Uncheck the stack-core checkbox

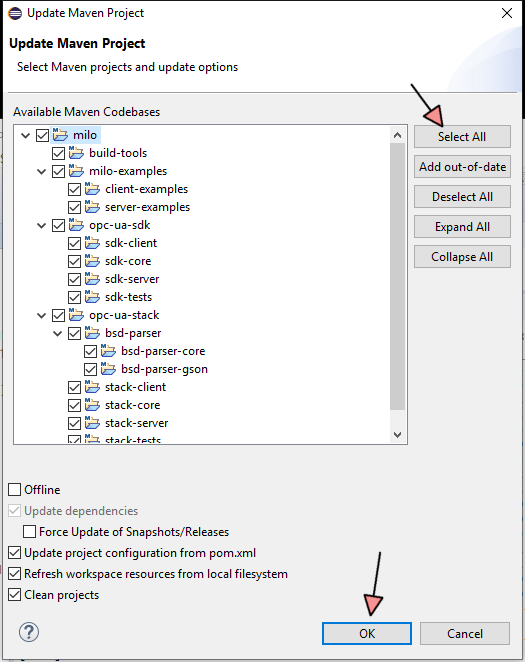click(74, 406)
